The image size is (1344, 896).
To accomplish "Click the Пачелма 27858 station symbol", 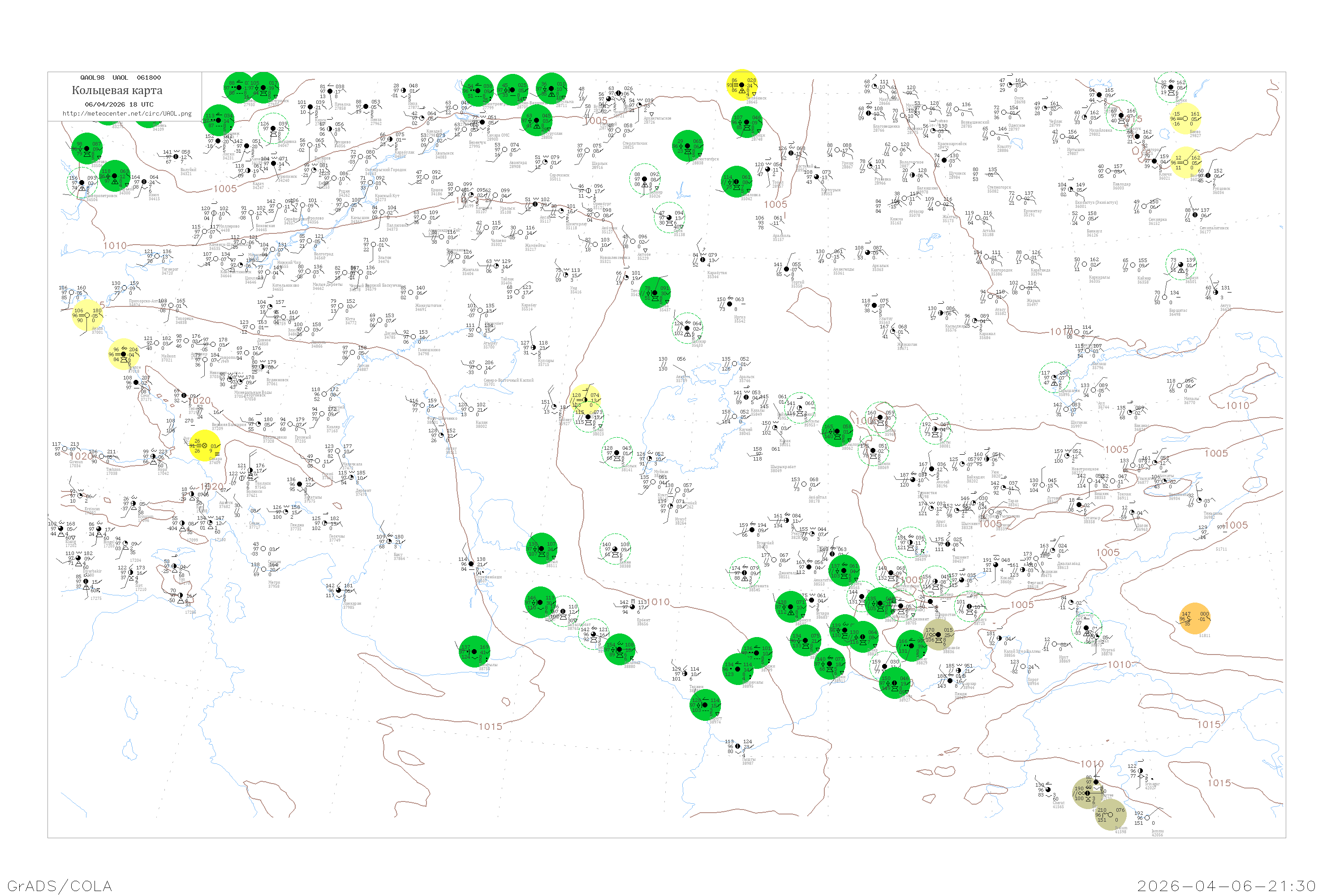I will point(330,91).
